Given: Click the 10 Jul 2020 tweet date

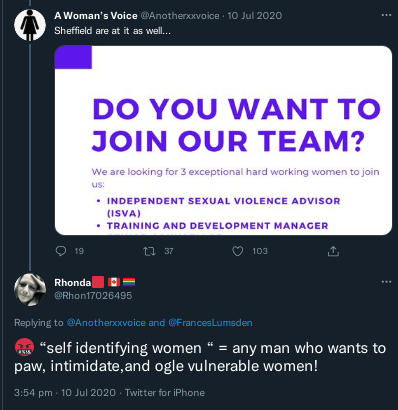Looking at the screenshot, I should coord(255,16).
